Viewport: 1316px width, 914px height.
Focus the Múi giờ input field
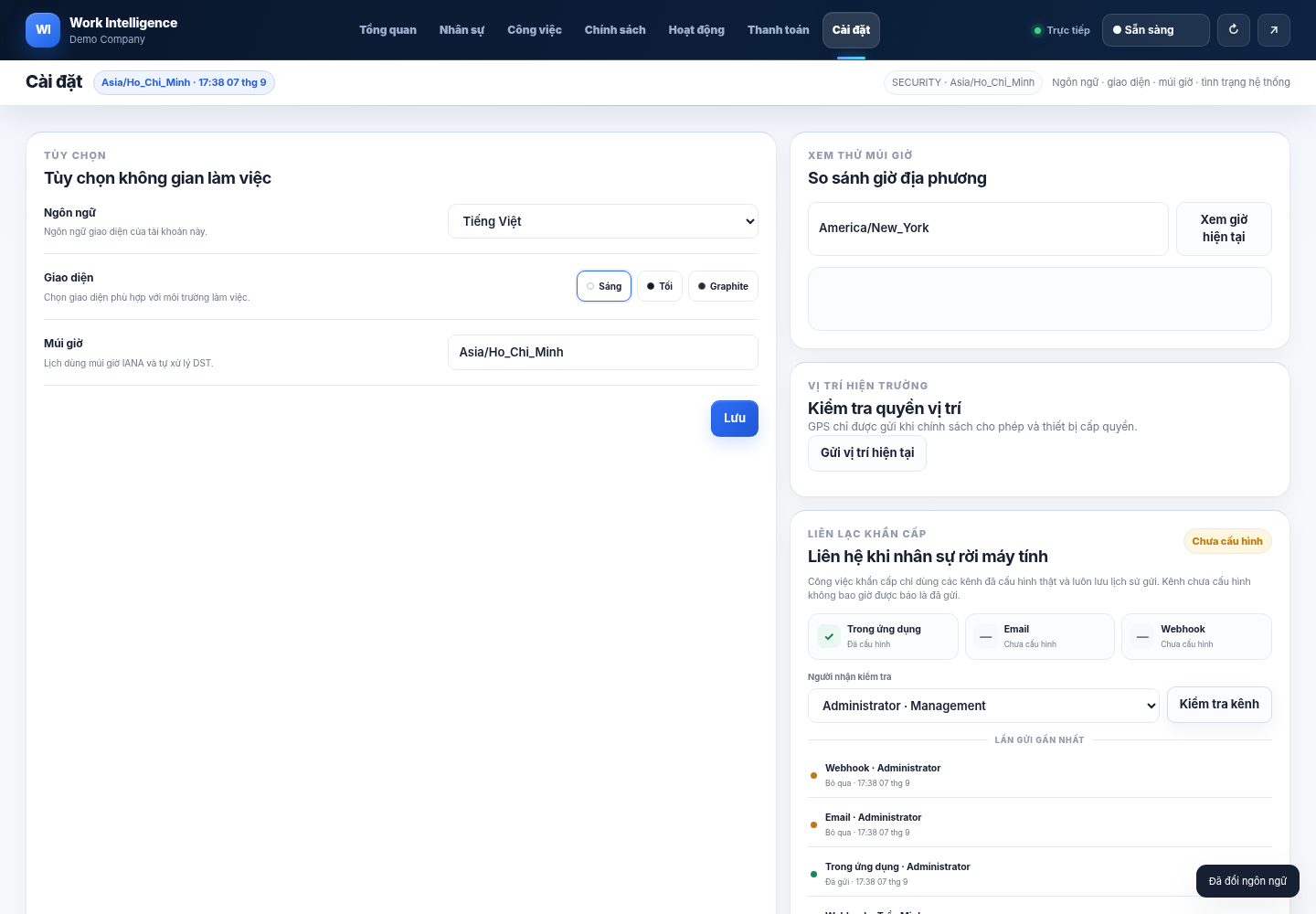pos(603,352)
